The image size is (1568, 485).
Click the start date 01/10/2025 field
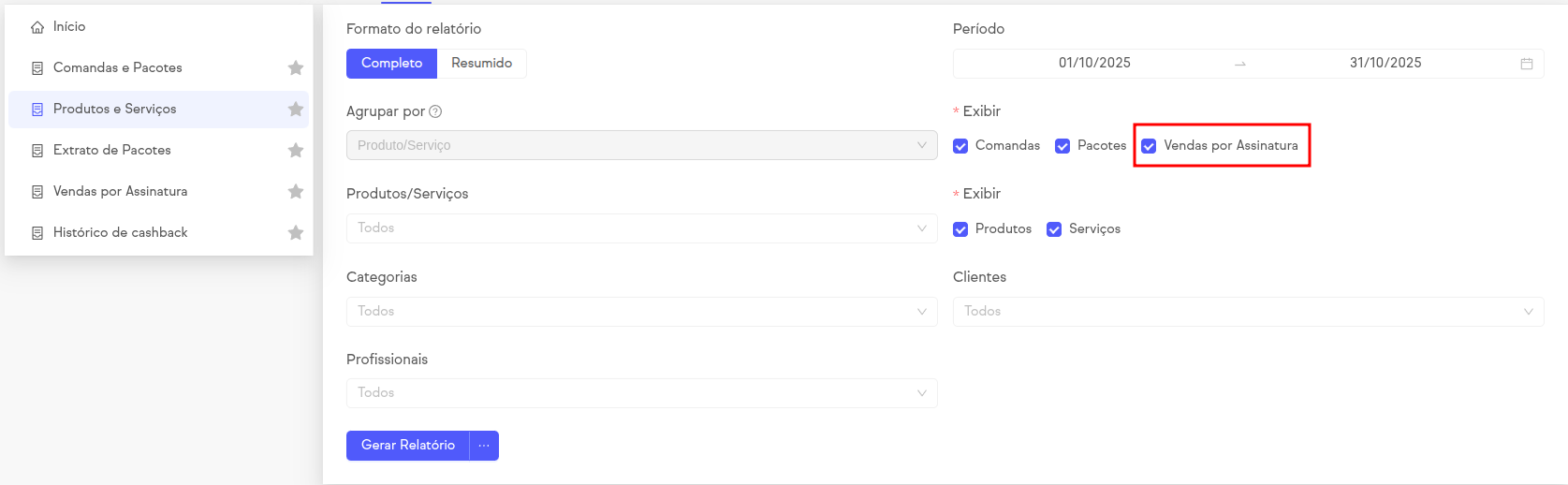click(1094, 63)
